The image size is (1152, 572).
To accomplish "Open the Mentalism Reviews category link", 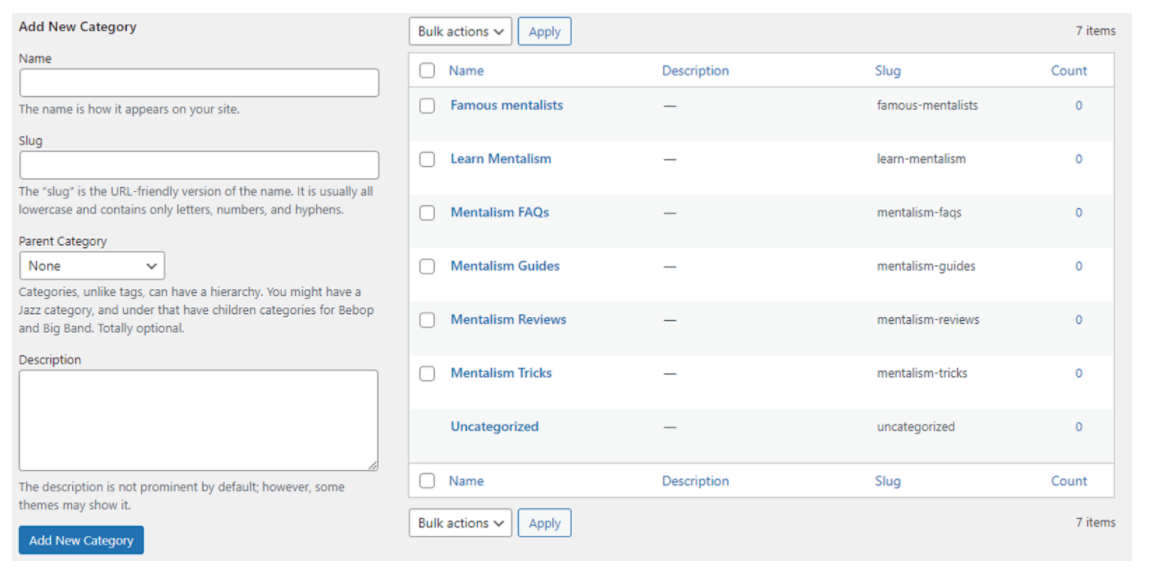I will [508, 320].
